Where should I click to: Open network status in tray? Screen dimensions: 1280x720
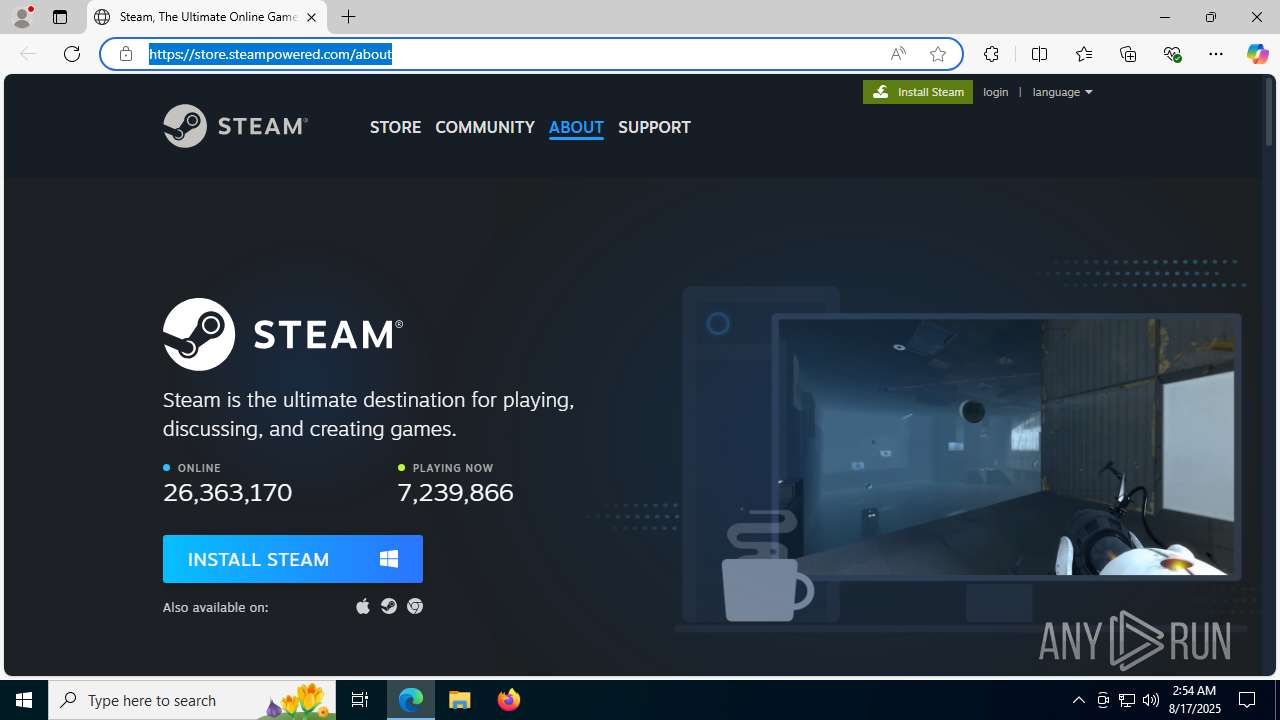click(1127, 700)
